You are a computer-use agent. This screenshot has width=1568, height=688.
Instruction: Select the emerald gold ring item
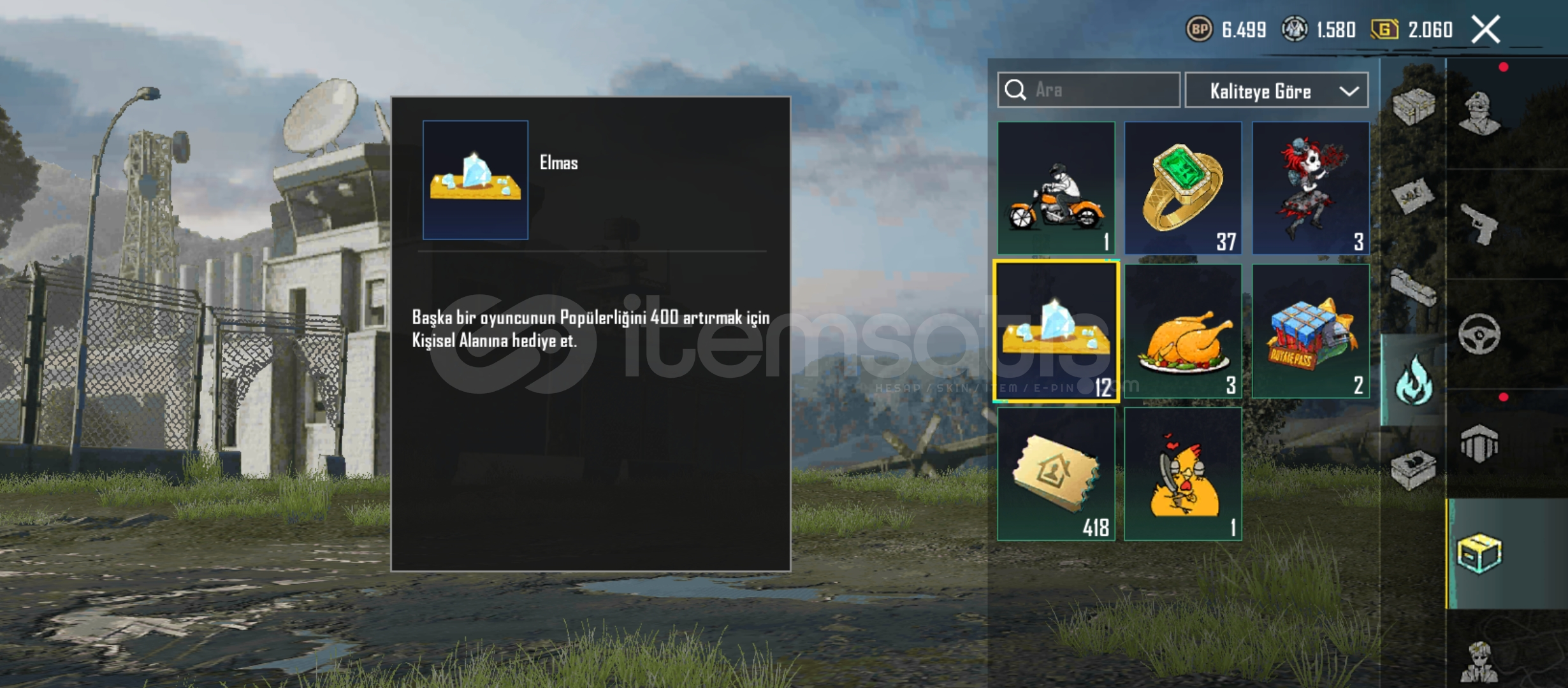[x=1183, y=188]
